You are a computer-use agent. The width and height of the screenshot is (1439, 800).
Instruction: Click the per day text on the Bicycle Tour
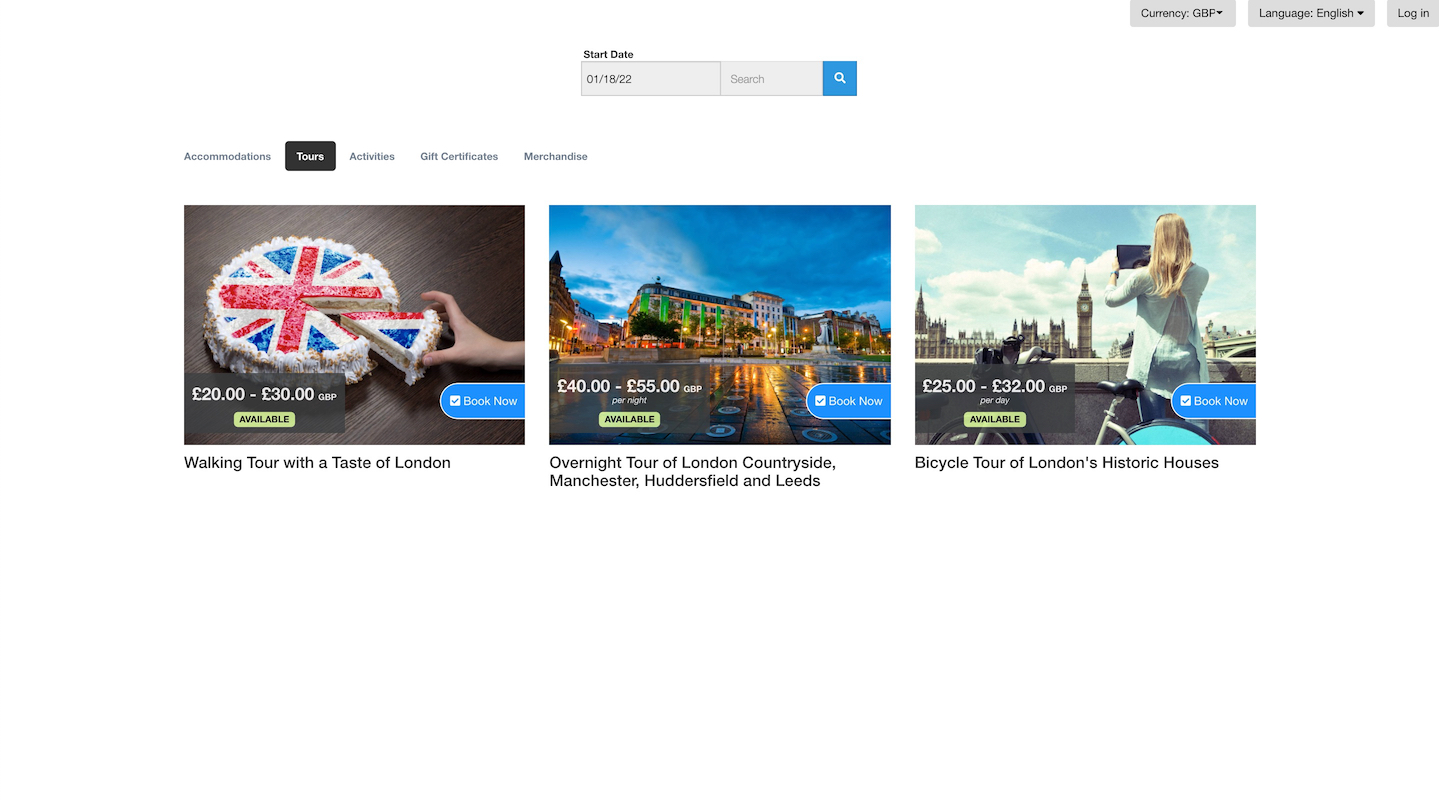click(x=995, y=401)
